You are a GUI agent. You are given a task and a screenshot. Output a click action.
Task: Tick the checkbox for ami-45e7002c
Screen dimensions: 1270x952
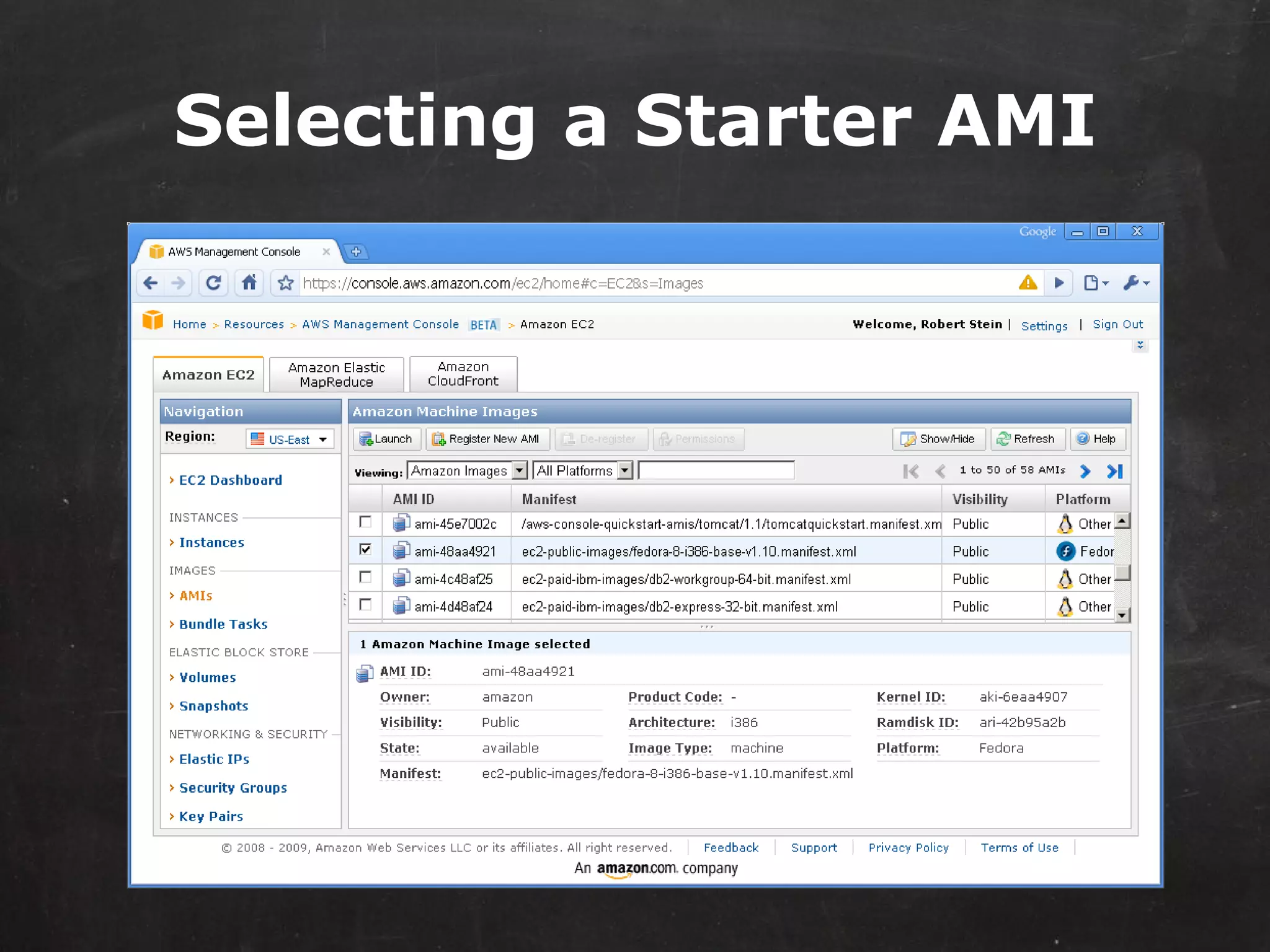(365, 522)
